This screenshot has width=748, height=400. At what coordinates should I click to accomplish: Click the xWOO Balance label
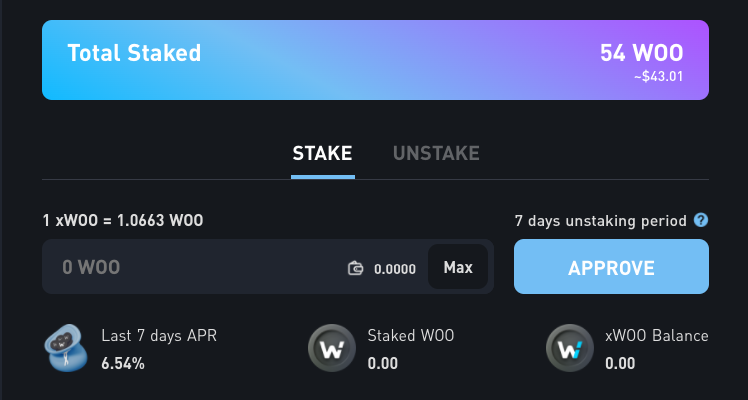[x=657, y=336]
